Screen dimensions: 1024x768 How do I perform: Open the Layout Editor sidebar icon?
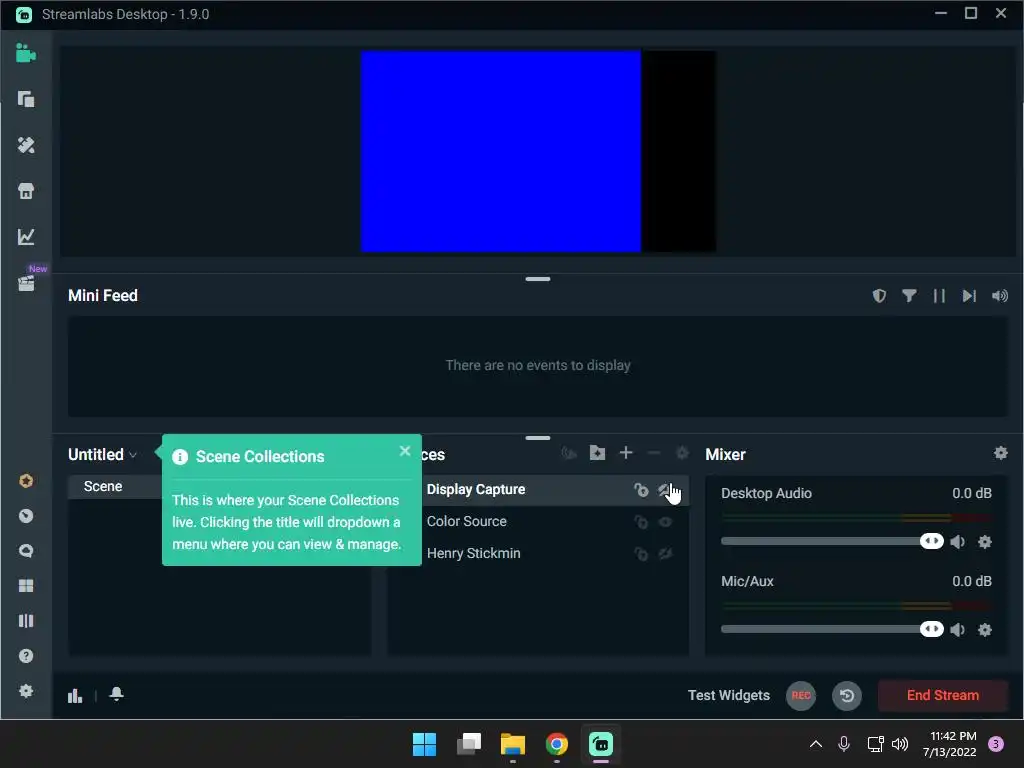click(25, 99)
